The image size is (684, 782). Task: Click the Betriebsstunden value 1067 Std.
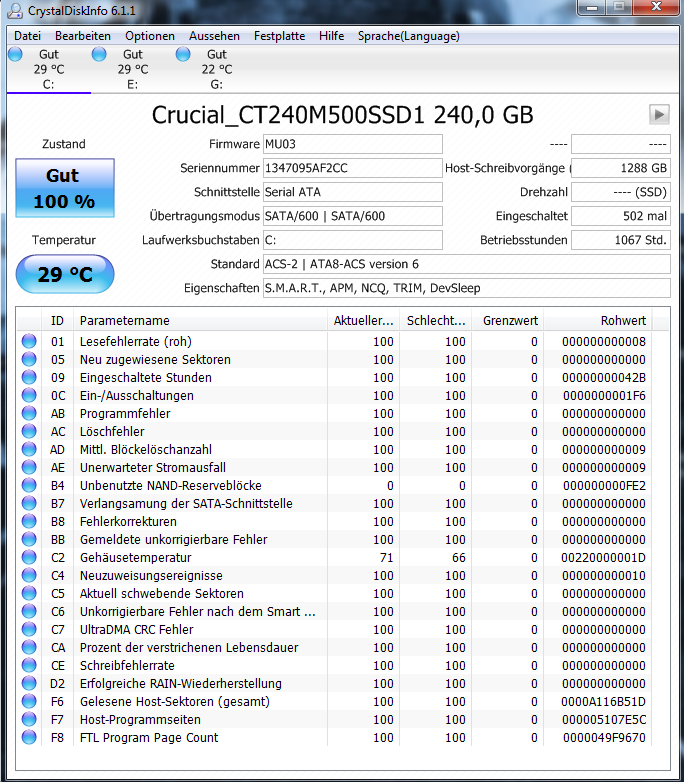coord(621,240)
